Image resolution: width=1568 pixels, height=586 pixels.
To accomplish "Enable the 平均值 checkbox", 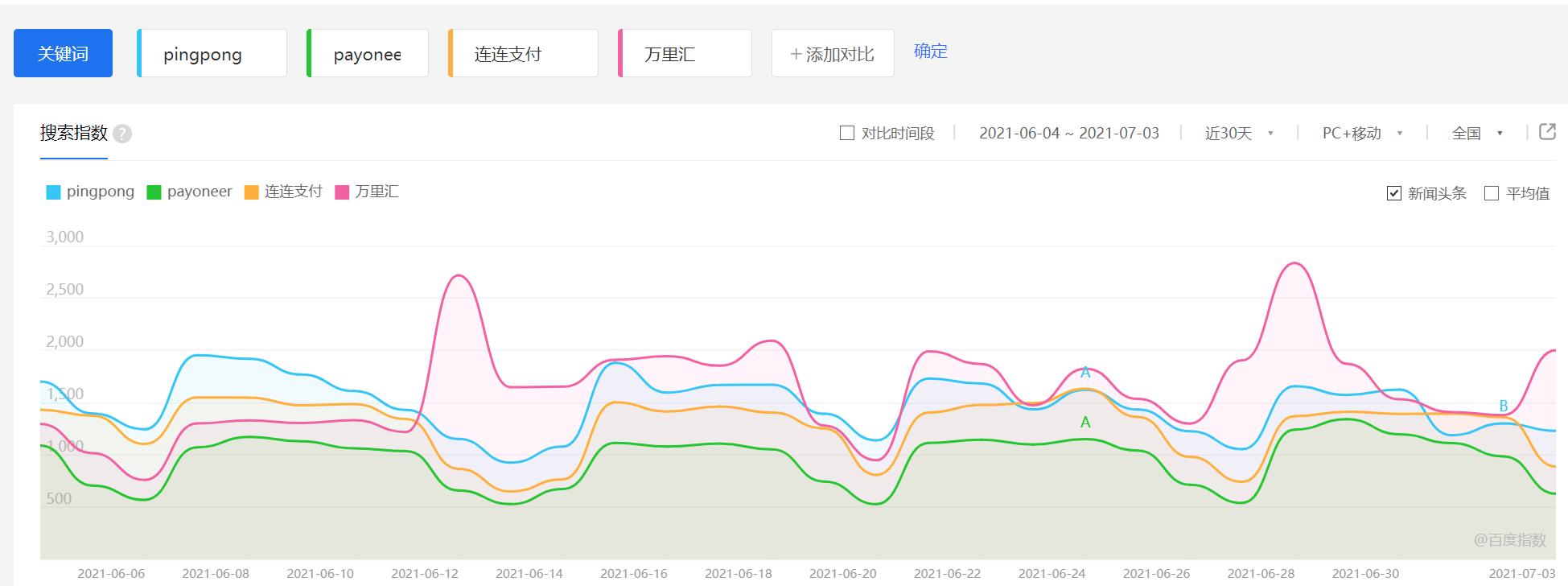I will pos(1492,193).
